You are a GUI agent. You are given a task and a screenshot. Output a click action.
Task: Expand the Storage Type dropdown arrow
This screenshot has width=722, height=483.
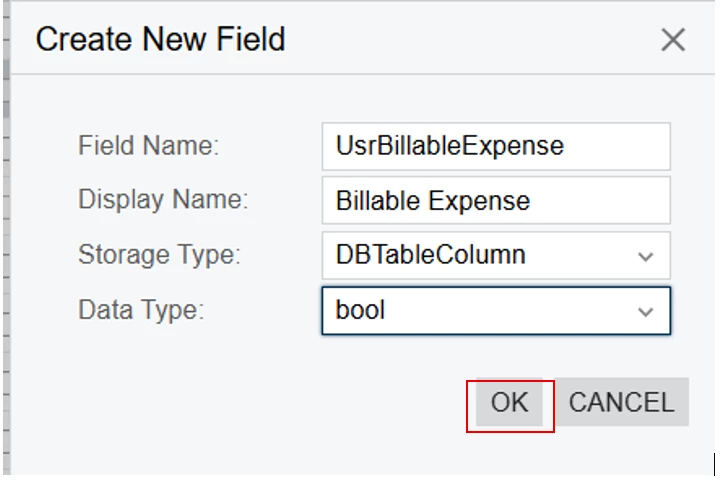click(x=645, y=256)
